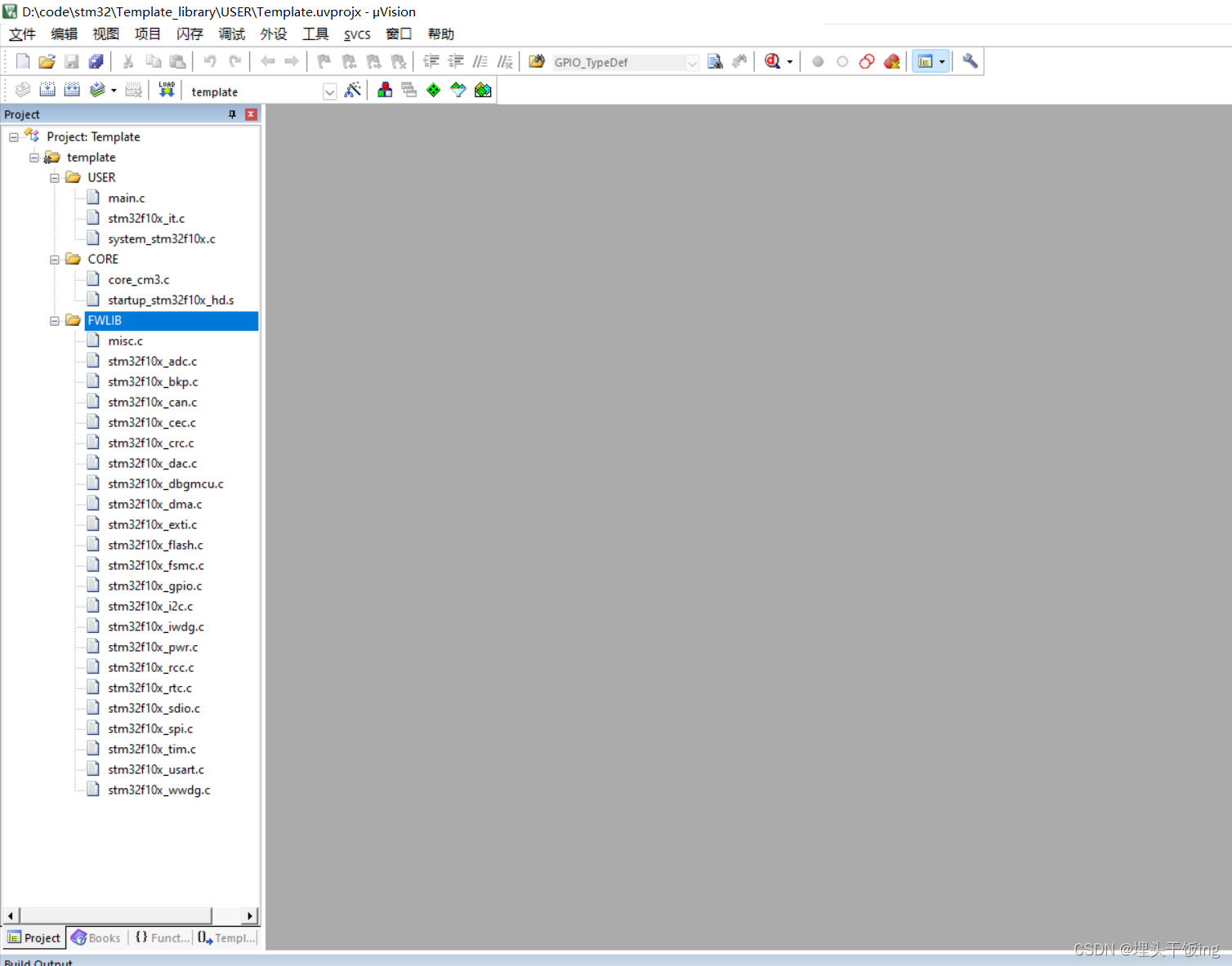Click the Find document search icon
The width and height of the screenshot is (1232, 966).
(715, 61)
